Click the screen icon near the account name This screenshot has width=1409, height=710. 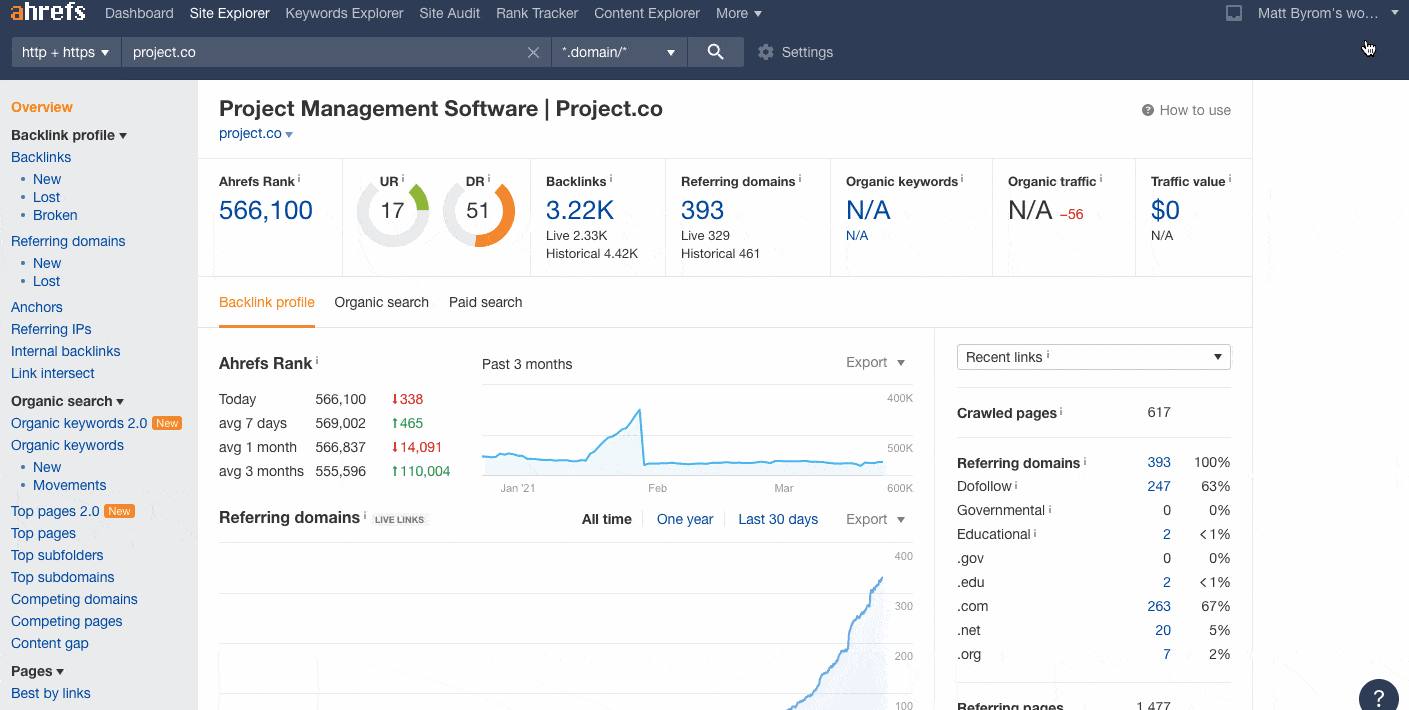point(1233,13)
